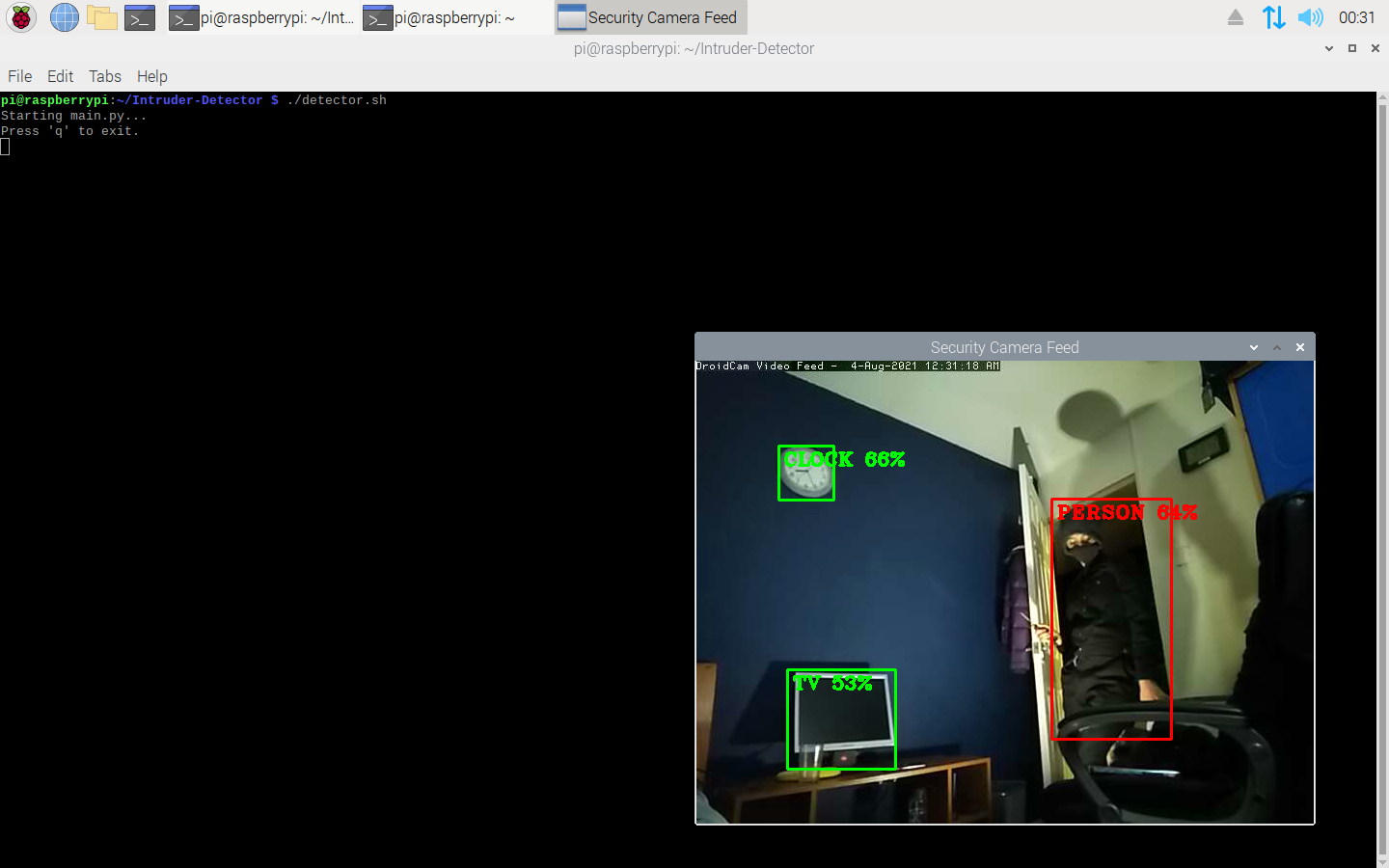
Task: Select Security Camera Feed taskbar entry
Action: pyautogui.click(x=651, y=17)
